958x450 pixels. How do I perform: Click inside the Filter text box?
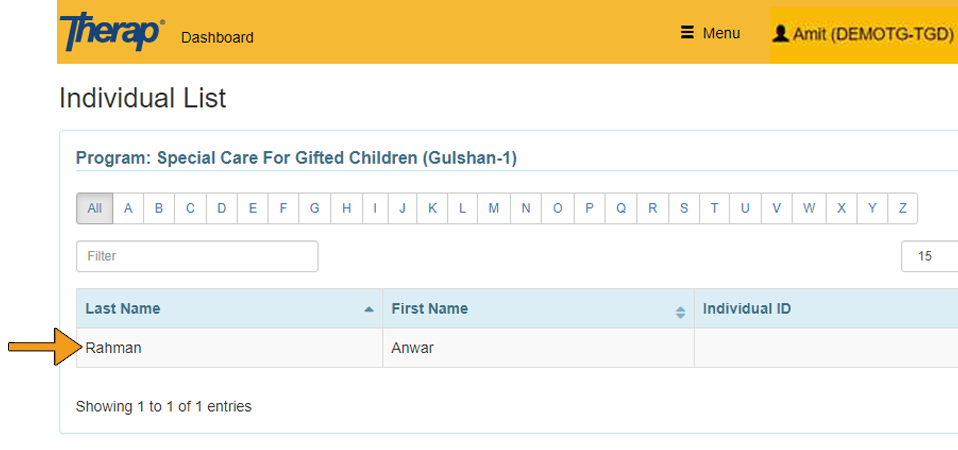(x=197, y=256)
